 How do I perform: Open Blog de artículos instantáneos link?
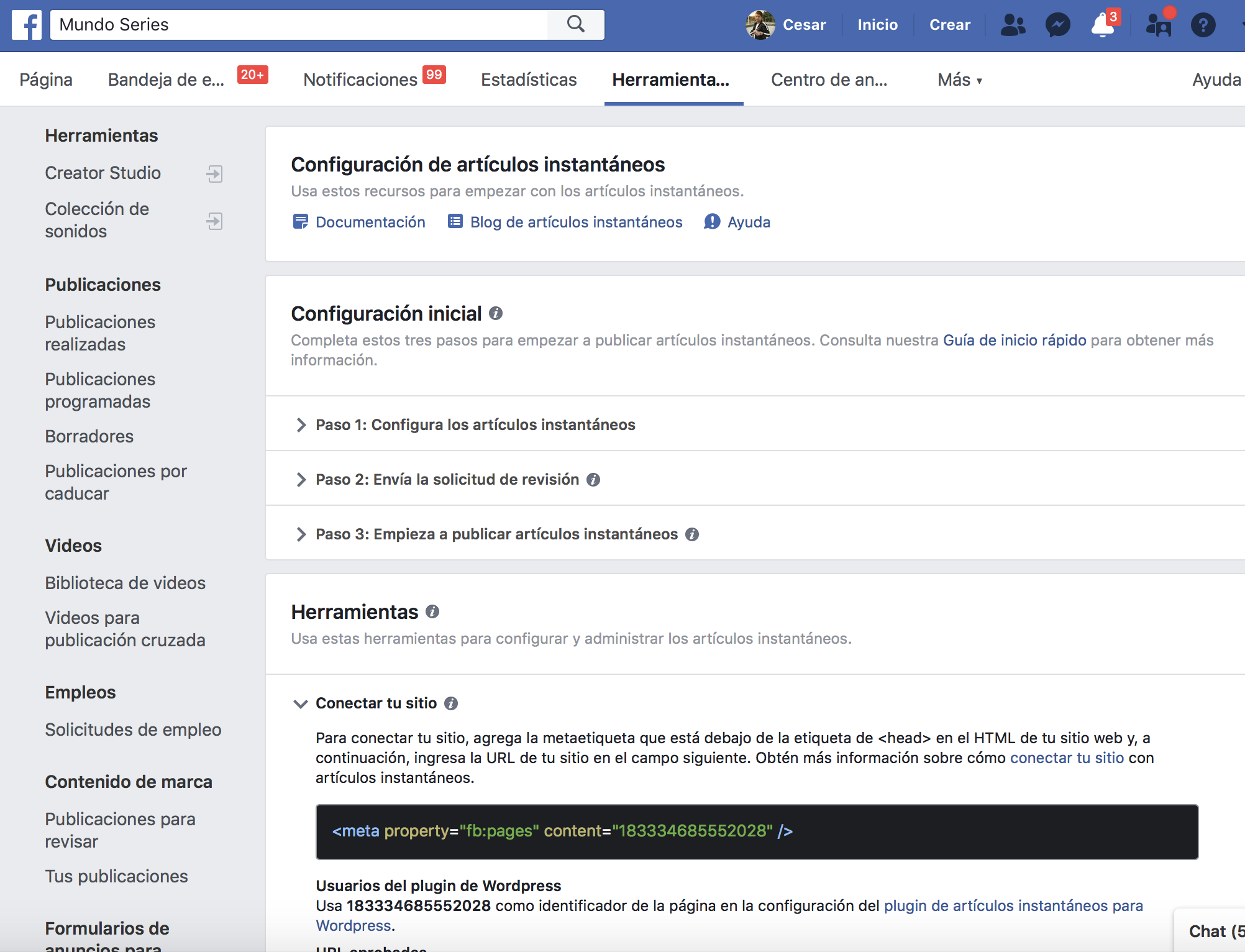tap(576, 222)
